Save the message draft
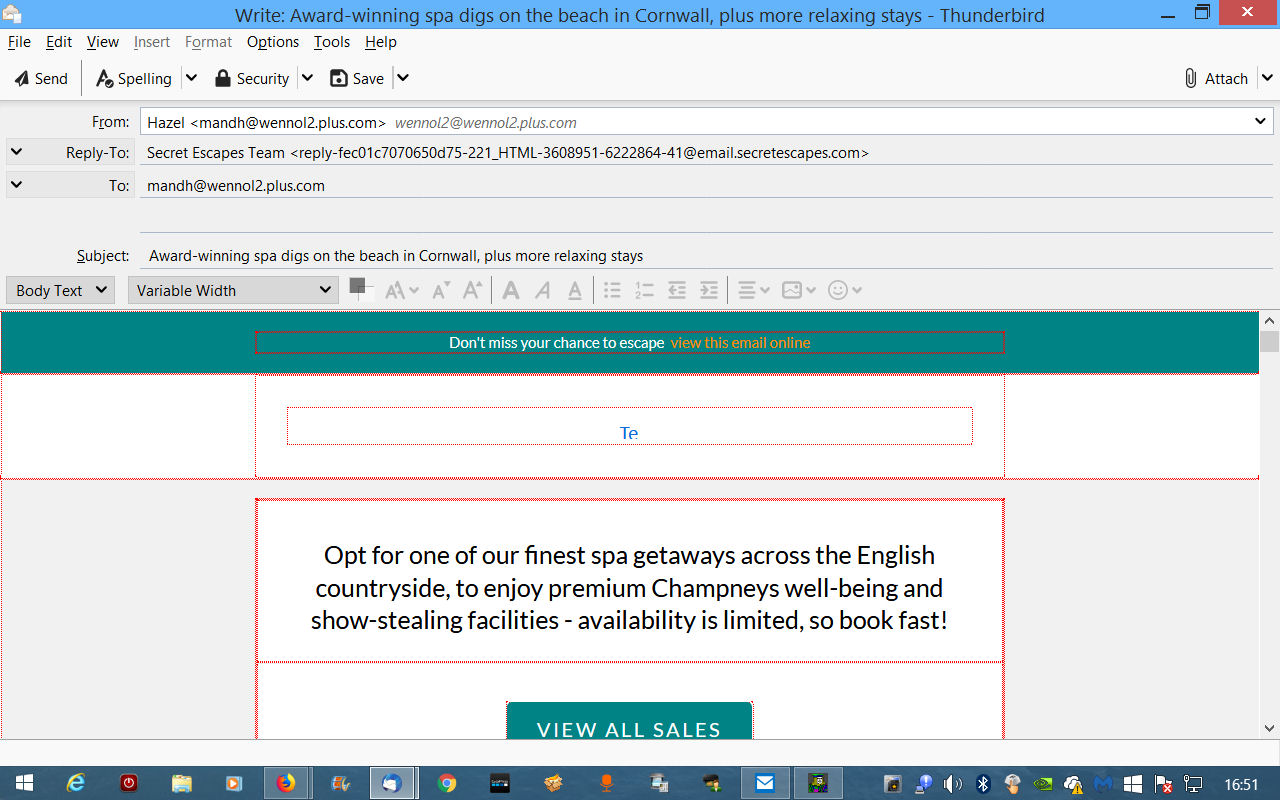This screenshot has width=1280, height=800. tap(357, 78)
